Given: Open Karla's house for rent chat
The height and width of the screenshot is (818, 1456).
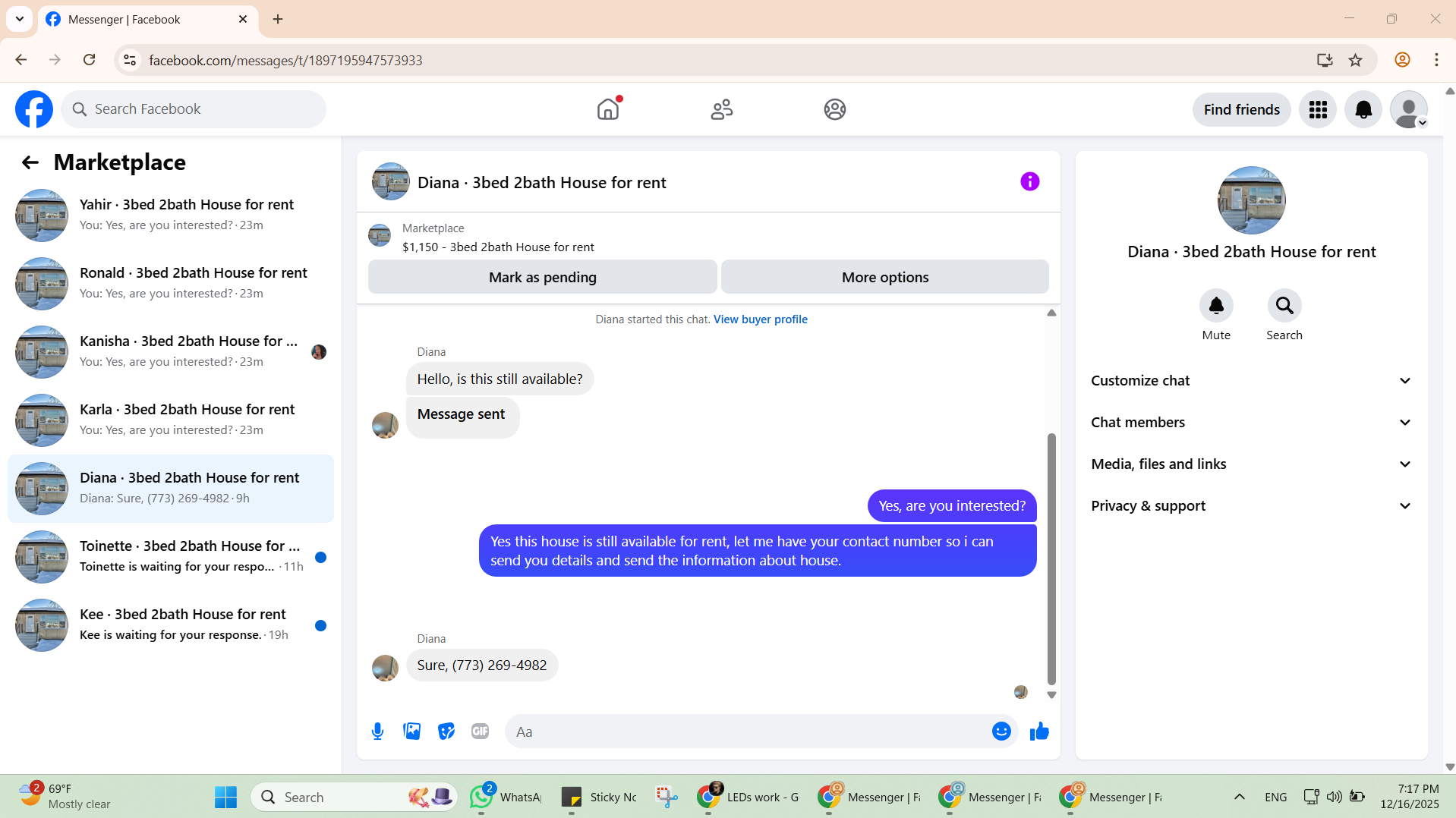Looking at the screenshot, I should click(171, 420).
